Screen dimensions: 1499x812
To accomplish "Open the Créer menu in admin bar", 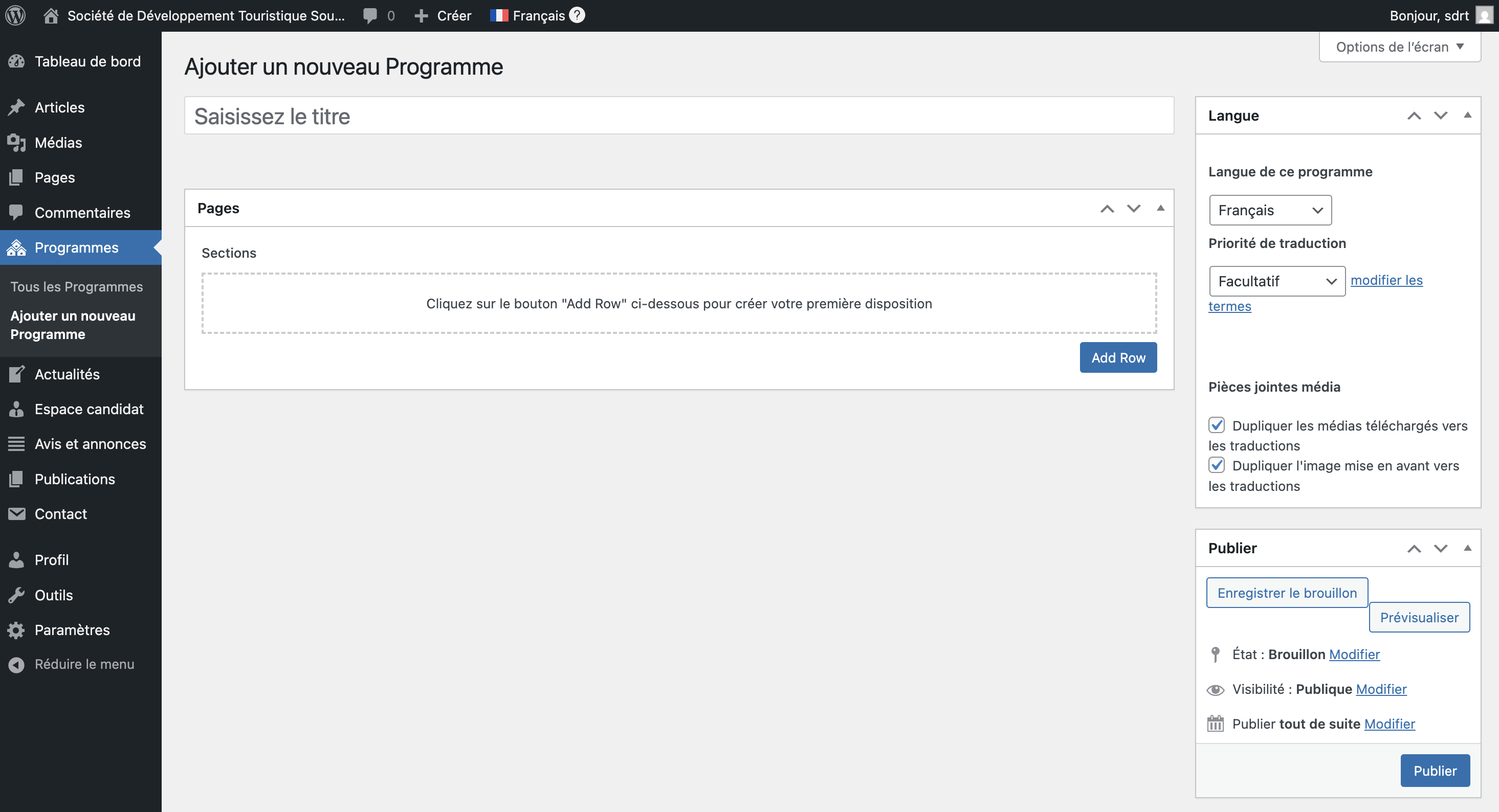I will pyautogui.click(x=443, y=16).
